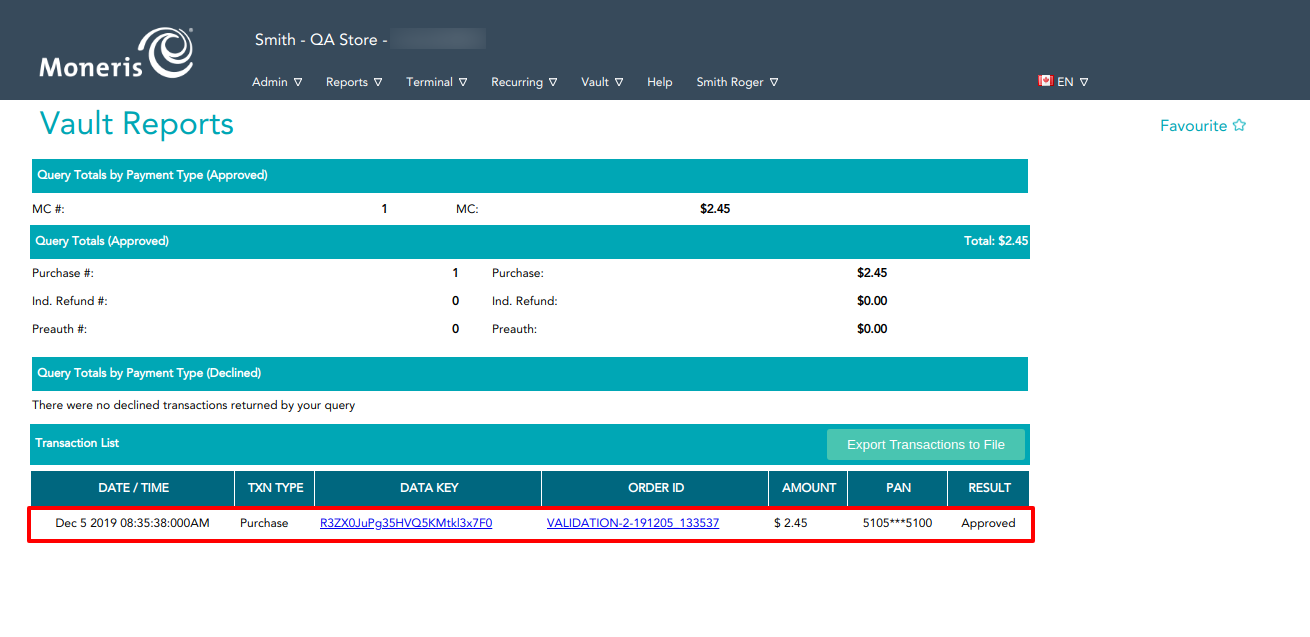The width and height of the screenshot is (1310, 637).
Task: Open the Vault menu
Action: tap(602, 82)
